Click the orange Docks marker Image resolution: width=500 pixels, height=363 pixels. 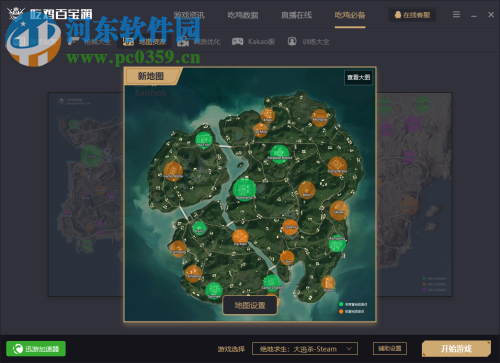coord(328,283)
